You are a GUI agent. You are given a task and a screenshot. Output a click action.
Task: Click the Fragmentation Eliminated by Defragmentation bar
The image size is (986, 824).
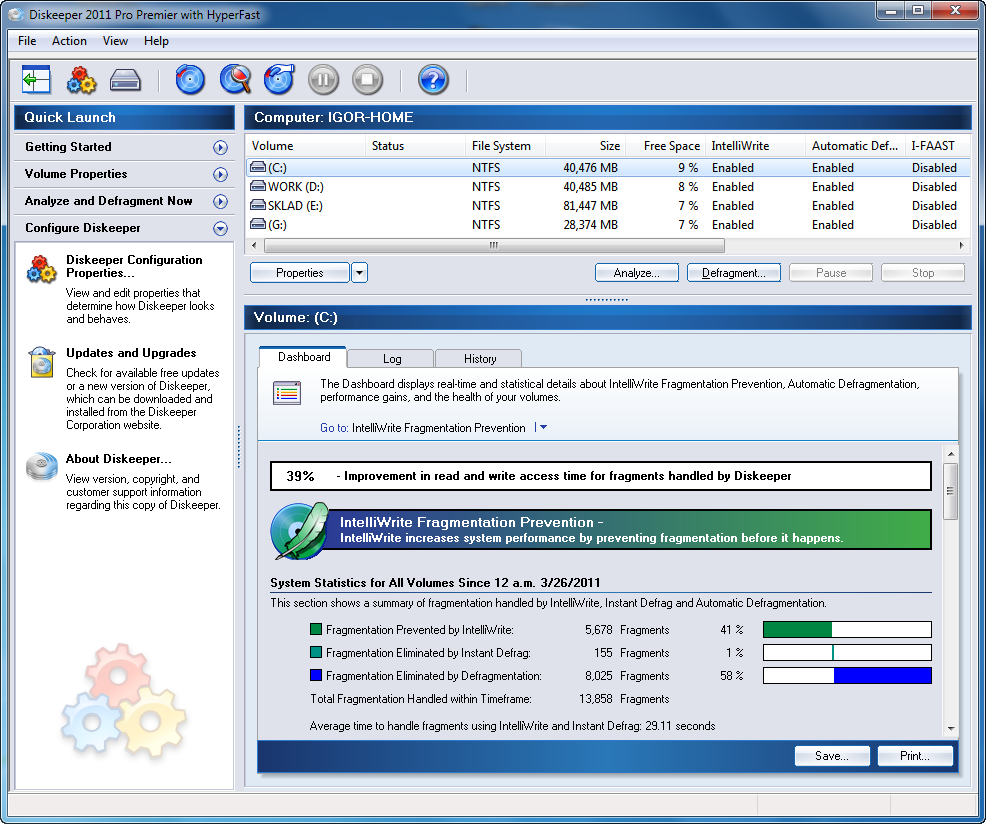click(847, 675)
